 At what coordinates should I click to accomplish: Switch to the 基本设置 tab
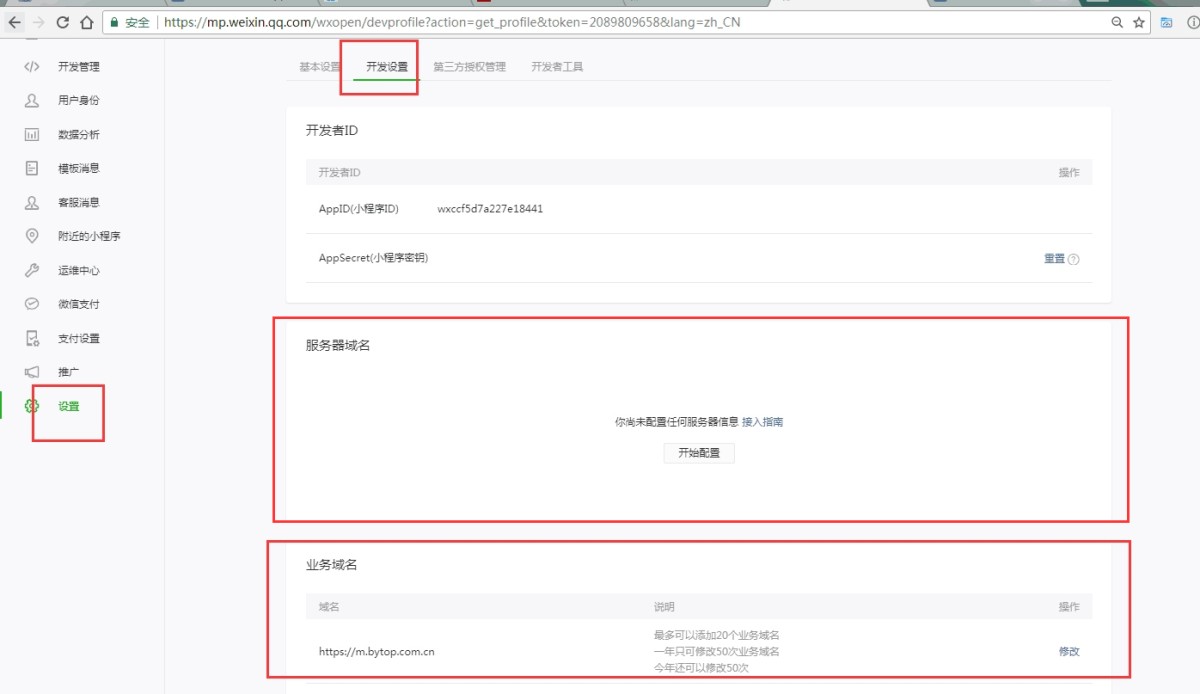(x=320, y=67)
